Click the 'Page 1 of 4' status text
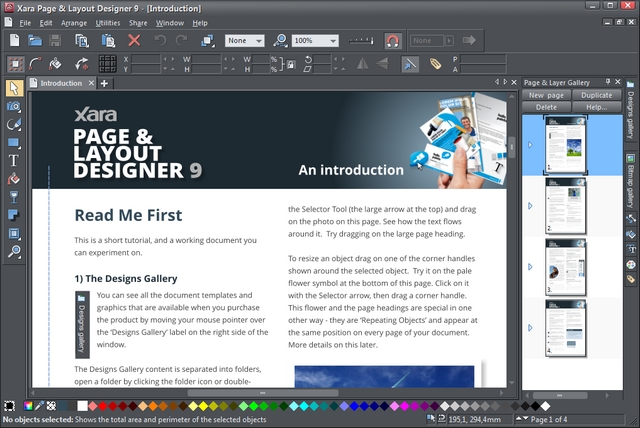 (x=549, y=419)
